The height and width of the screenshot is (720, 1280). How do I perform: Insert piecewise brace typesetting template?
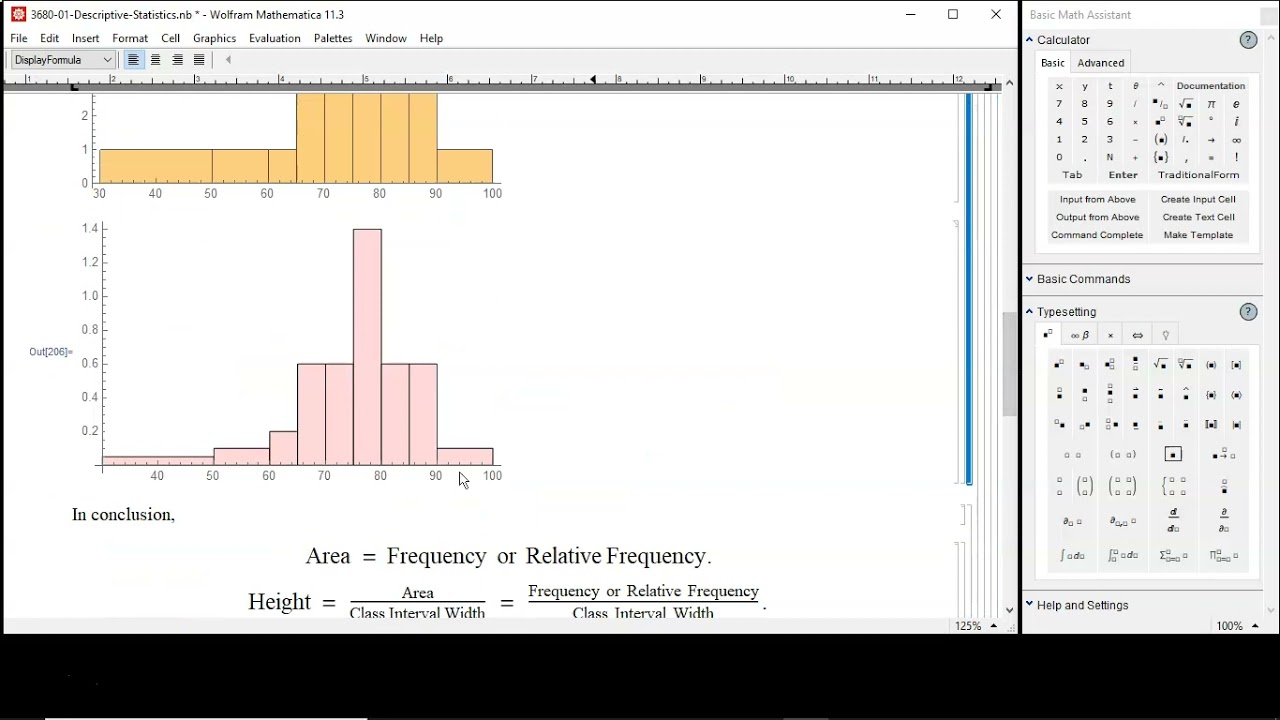coord(1175,487)
